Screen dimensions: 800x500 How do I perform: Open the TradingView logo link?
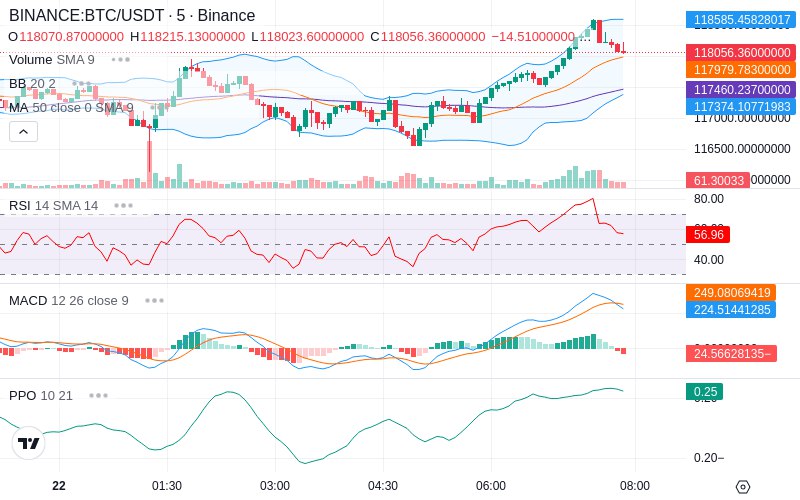point(29,443)
